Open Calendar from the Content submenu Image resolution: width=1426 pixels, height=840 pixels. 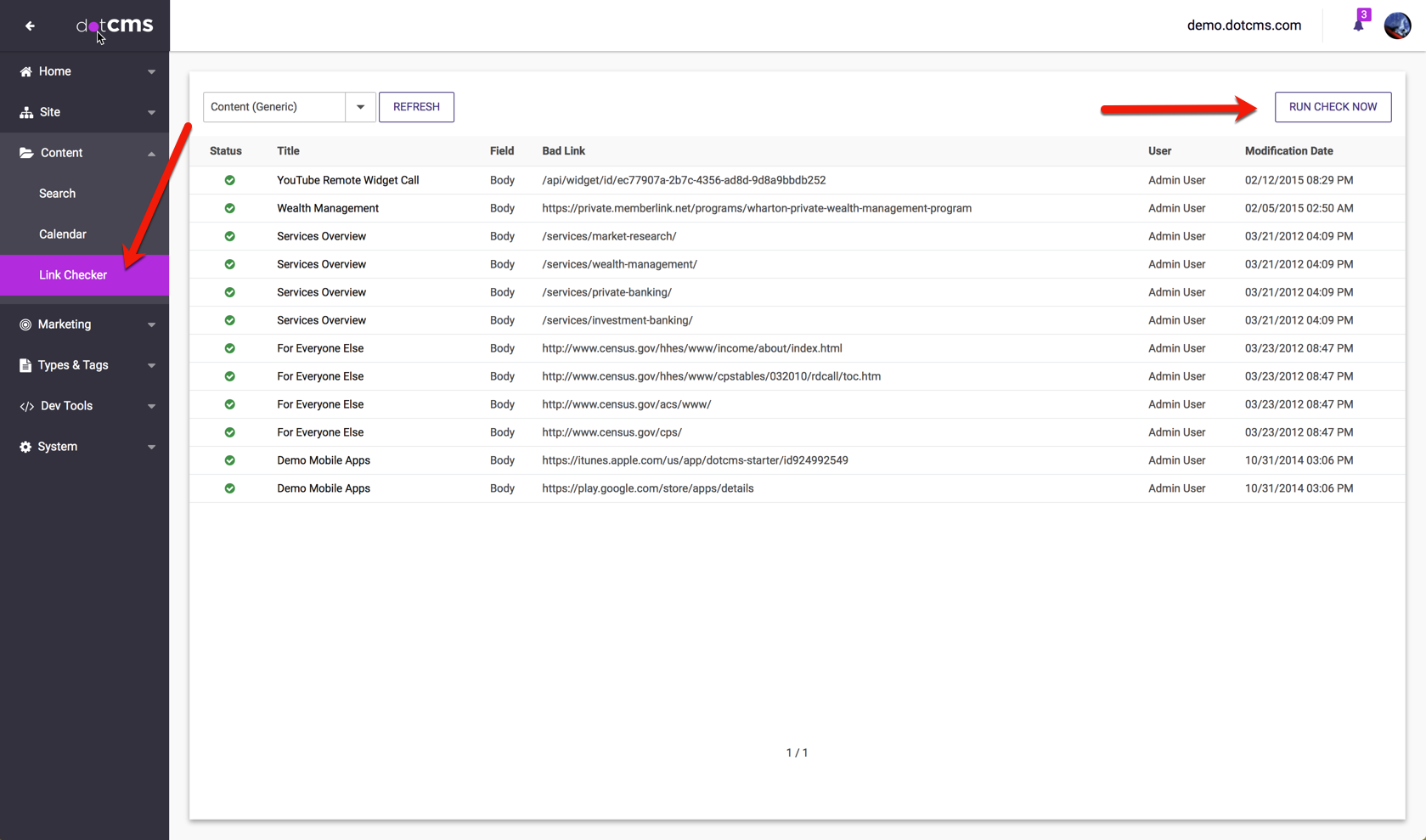62,234
